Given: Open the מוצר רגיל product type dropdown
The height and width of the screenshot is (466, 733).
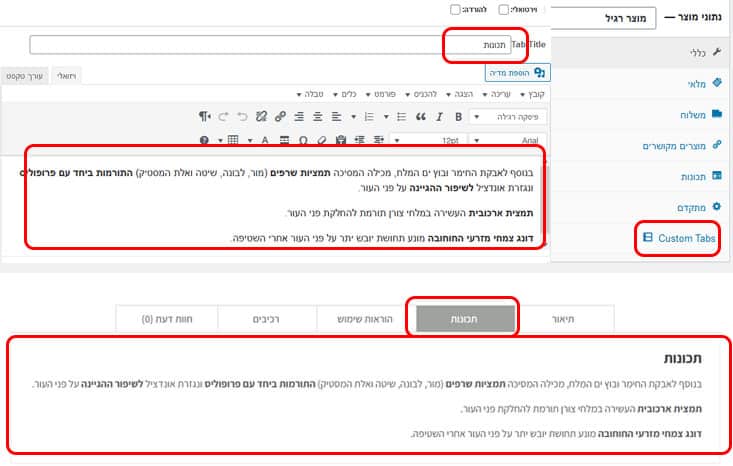Looking at the screenshot, I should (603, 18).
